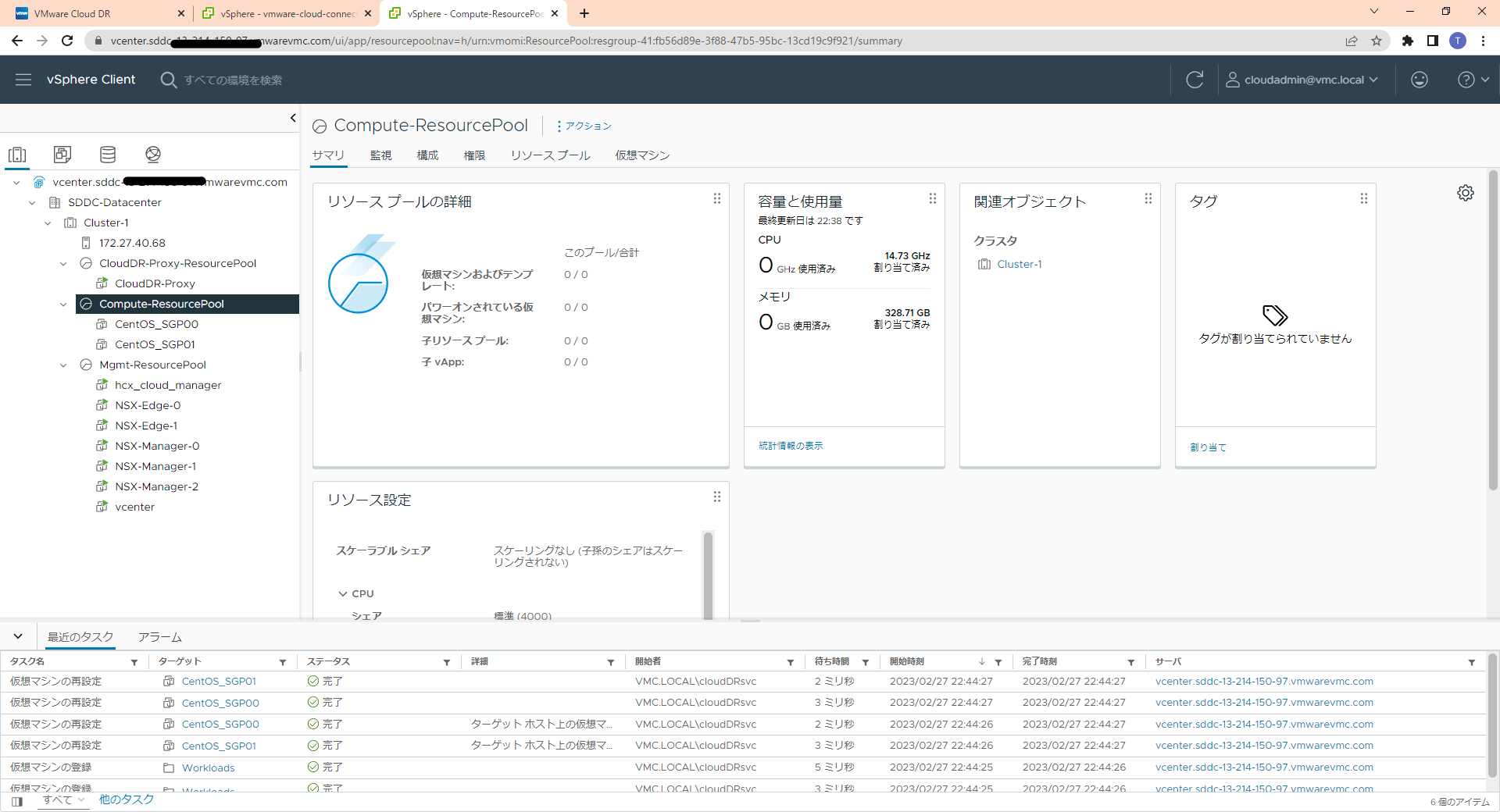Click drag handle on リソース プールの詳細 card
Screen dimensions: 1500x812
tap(717, 198)
